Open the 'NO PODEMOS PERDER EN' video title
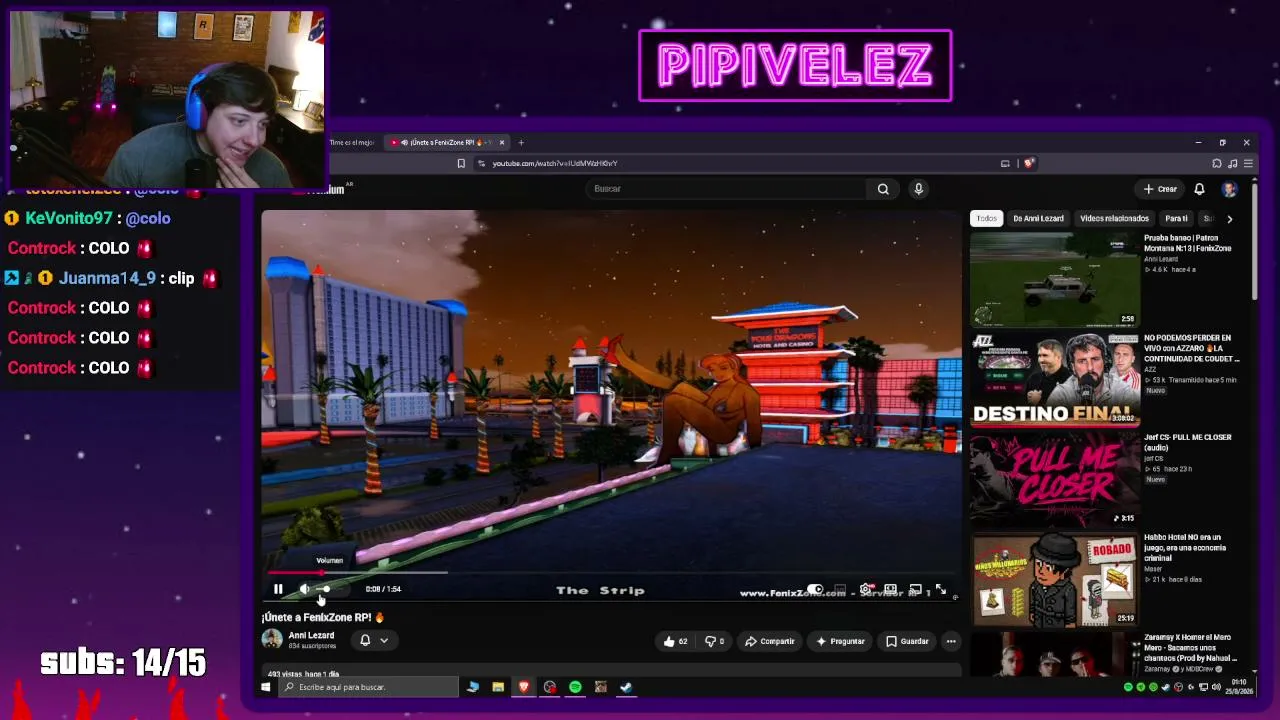The height and width of the screenshot is (720, 1280). point(1191,348)
